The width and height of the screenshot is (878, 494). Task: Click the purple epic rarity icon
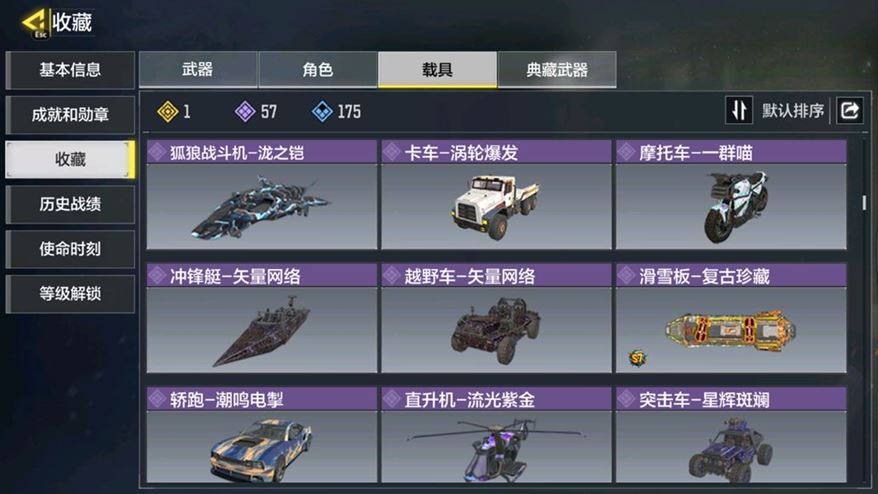245,111
